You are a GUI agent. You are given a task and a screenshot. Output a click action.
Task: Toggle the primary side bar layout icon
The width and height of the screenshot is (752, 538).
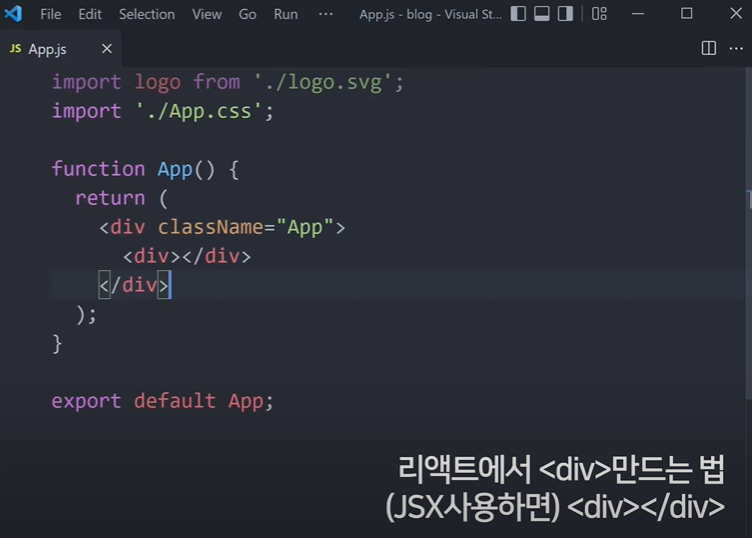(x=518, y=13)
